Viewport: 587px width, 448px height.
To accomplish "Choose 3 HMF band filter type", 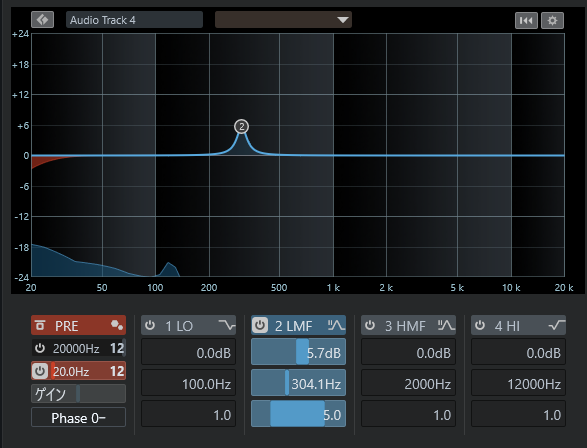I will tap(446, 325).
